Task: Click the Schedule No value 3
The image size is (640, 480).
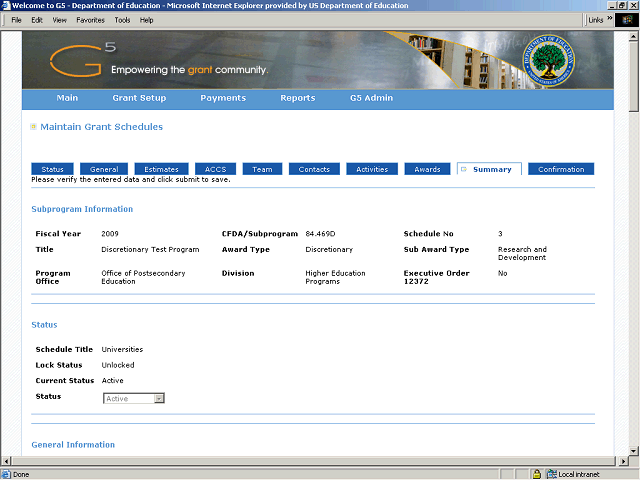Action: pyautogui.click(x=500, y=234)
